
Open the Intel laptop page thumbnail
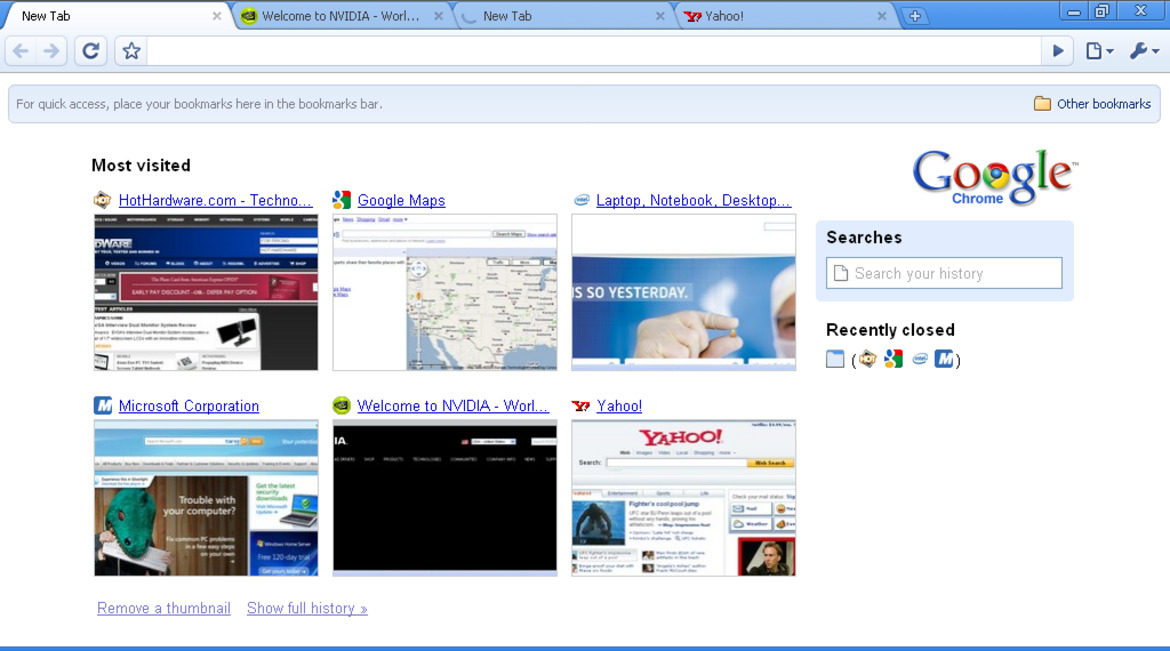(x=683, y=292)
